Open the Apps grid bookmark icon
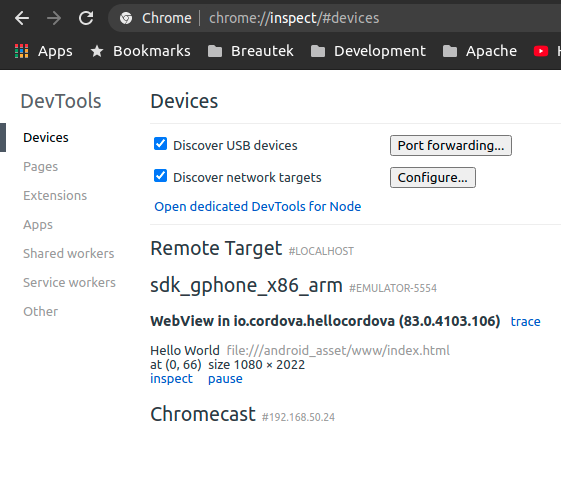The image size is (561, 483). pyautogui.click(x=21, y=51)
